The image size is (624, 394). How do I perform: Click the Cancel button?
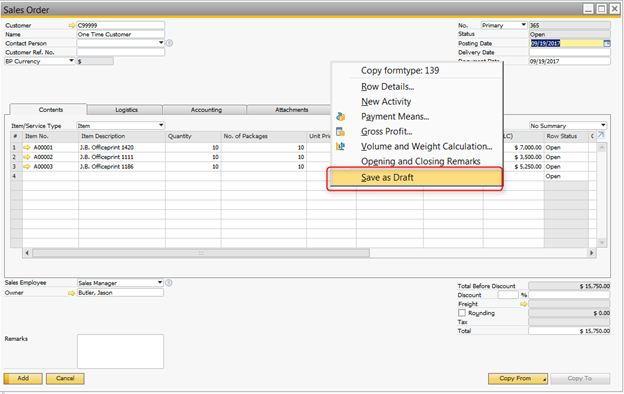65,378
